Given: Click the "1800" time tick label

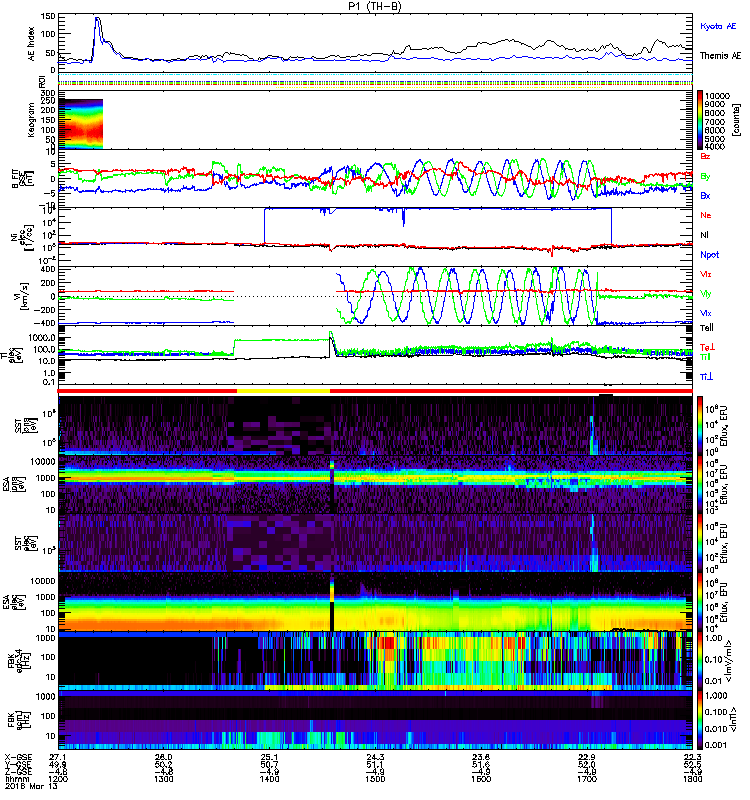Looking at the screenshot, I should click(x=692, y=779).
